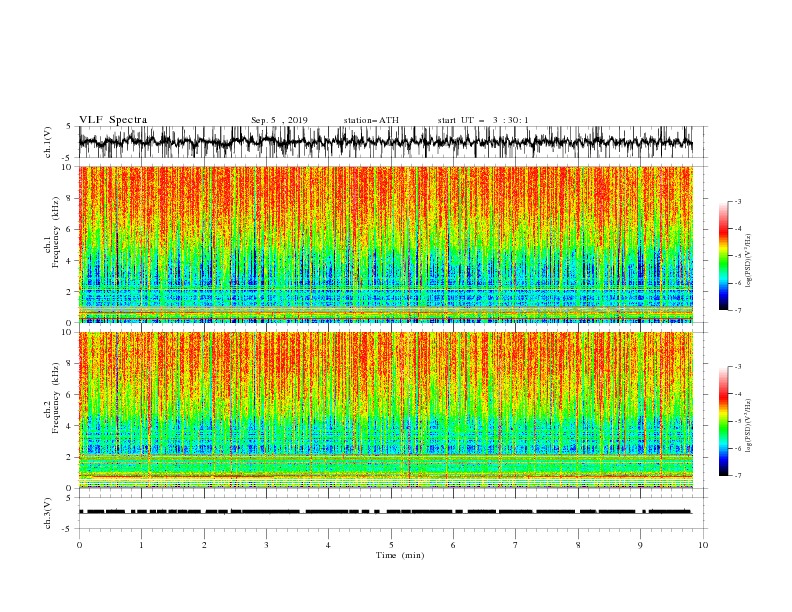Click the ch.1 waveform trace plot
This screenshot has height=612, width=792.
(x=386, y=142)
